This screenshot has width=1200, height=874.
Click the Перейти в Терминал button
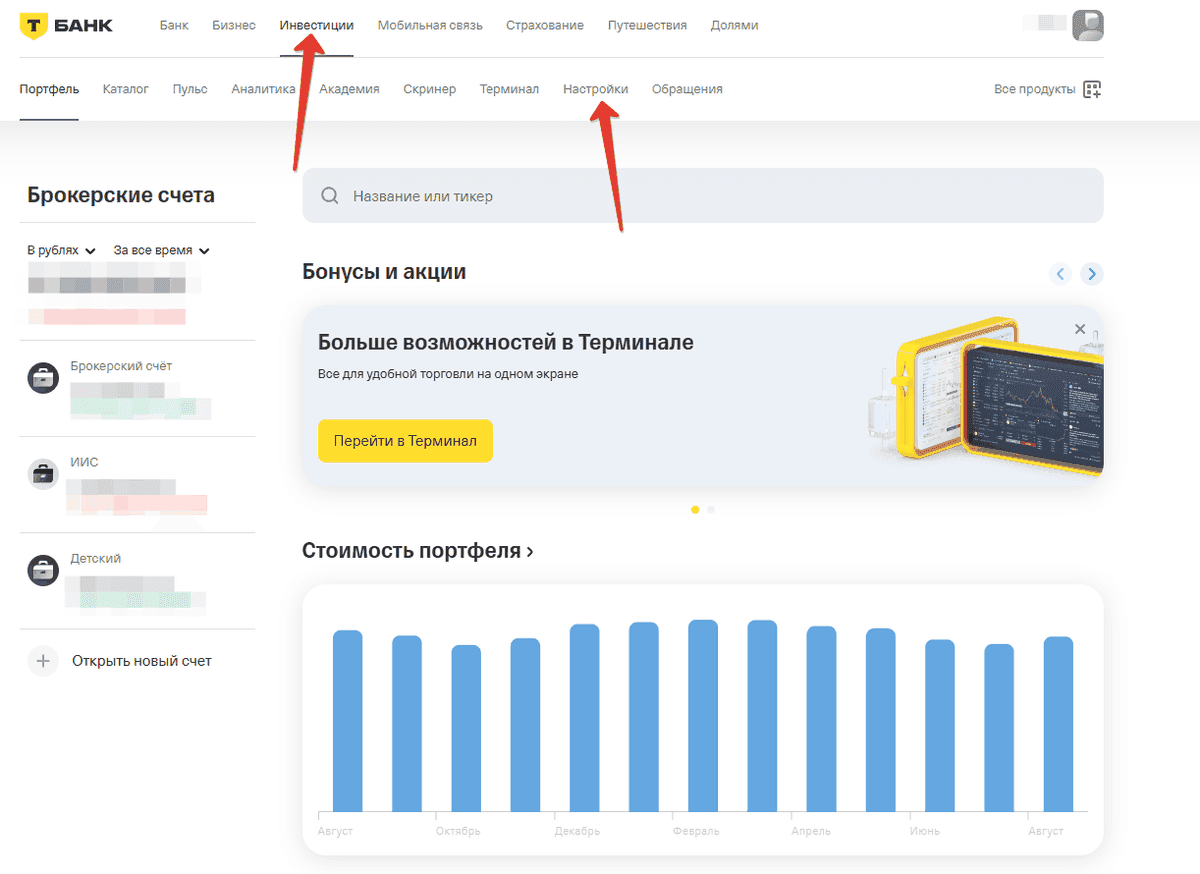(405, 441)
